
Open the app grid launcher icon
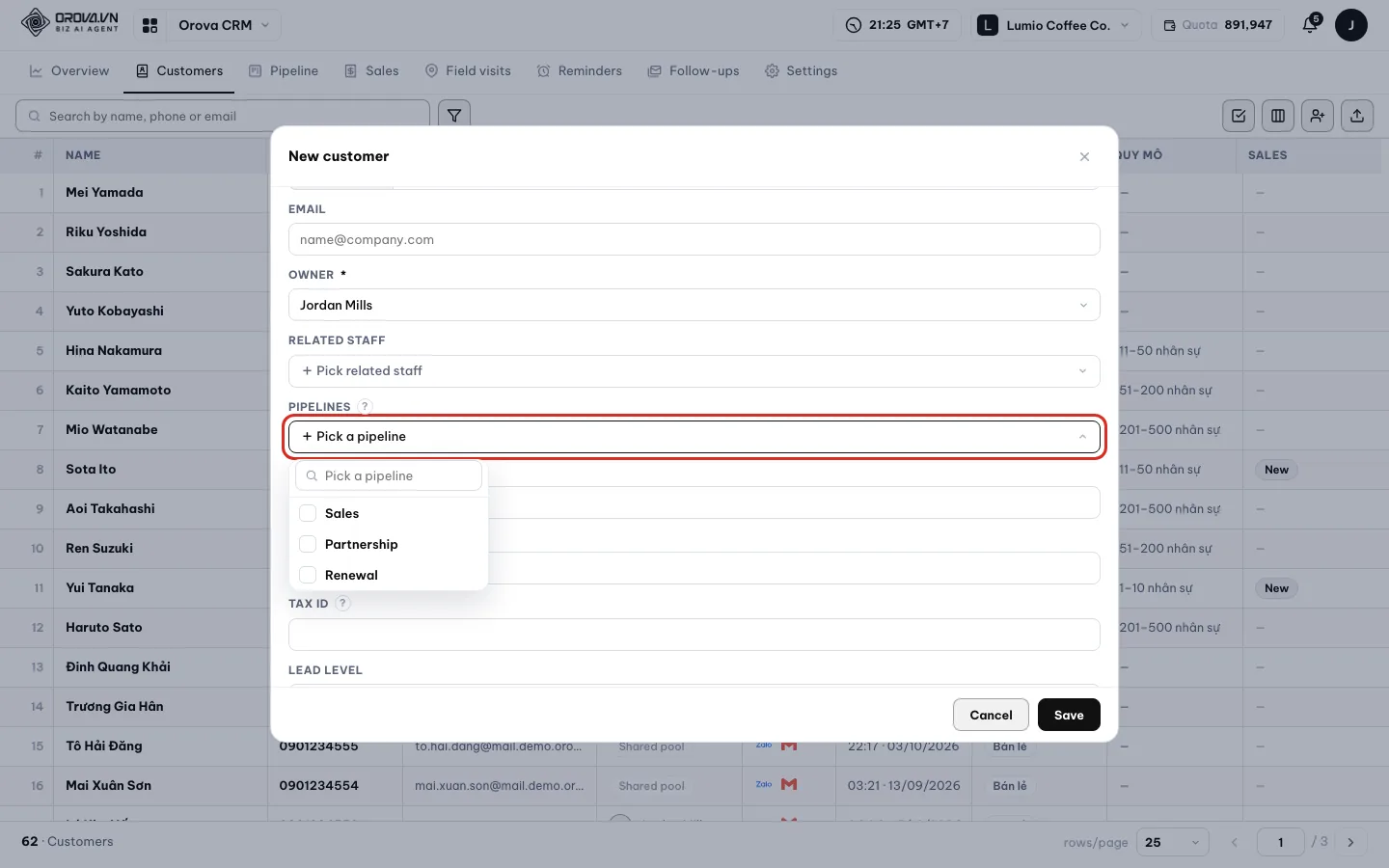[x=150, y=26]
